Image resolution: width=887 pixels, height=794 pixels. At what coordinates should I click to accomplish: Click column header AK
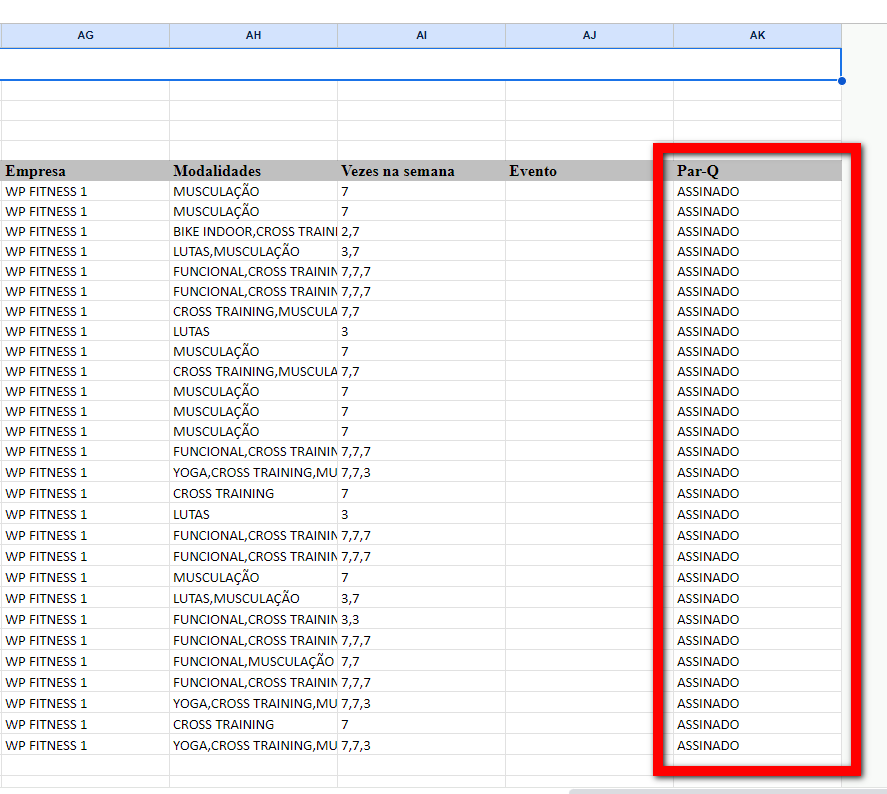tap(757, 35)
